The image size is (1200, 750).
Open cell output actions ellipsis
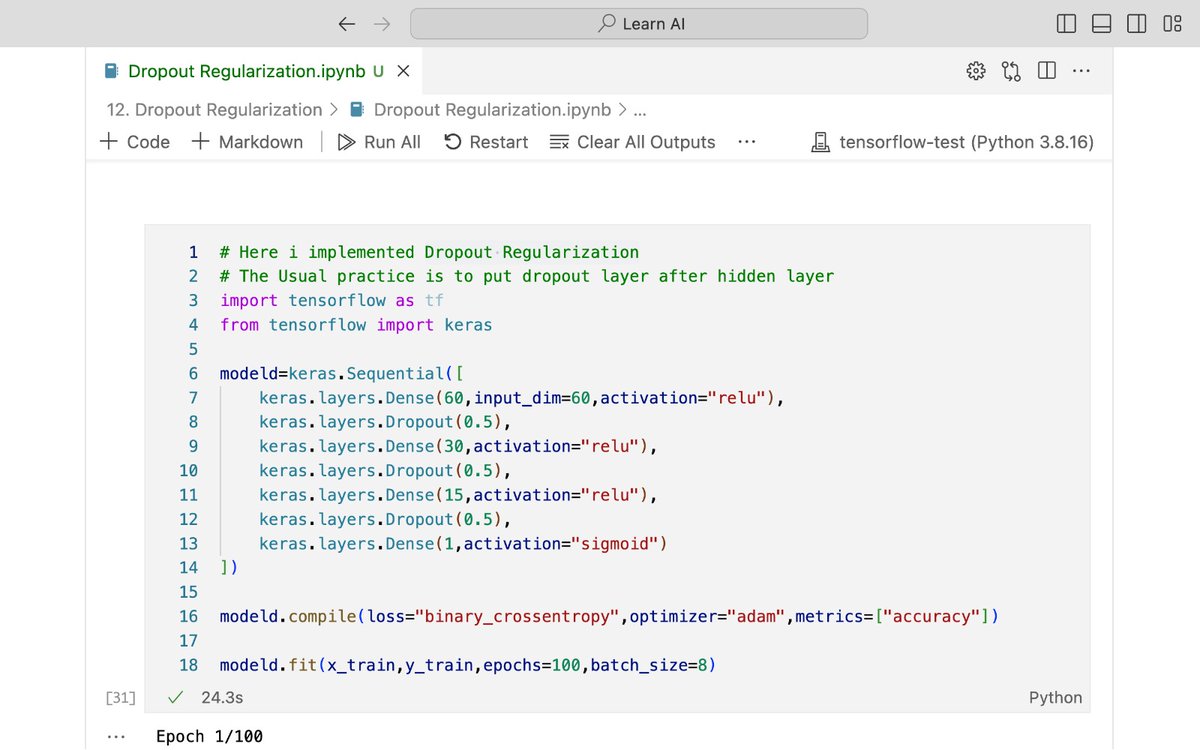(116, 737)
